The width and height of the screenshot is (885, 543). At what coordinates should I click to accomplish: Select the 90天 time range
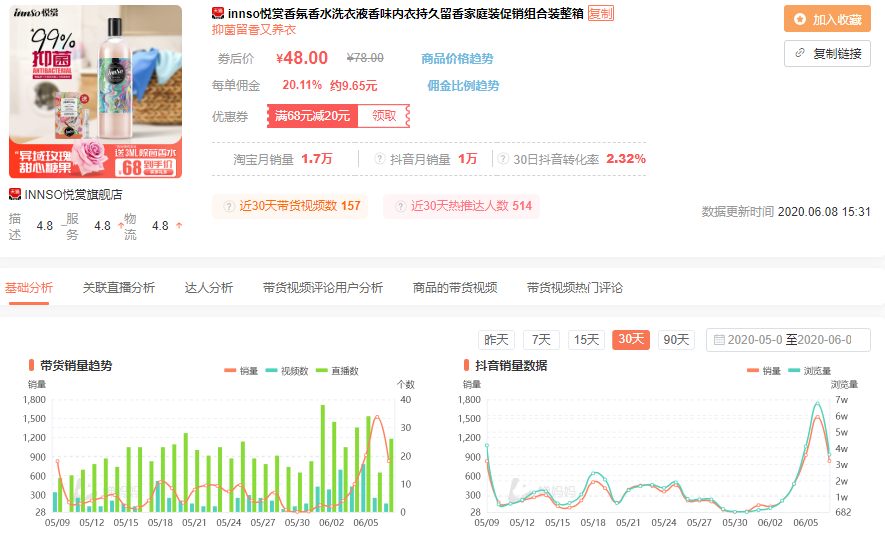676,340
